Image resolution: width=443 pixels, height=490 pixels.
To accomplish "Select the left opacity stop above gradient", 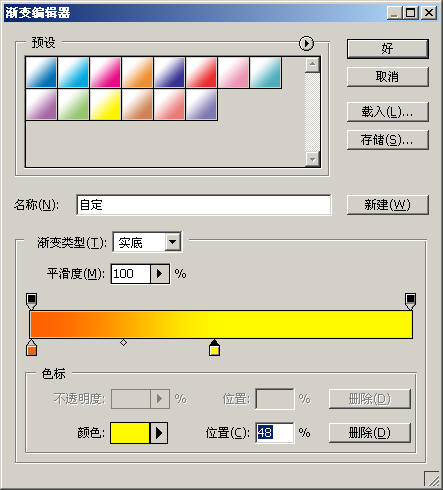I will coord(31,301).
